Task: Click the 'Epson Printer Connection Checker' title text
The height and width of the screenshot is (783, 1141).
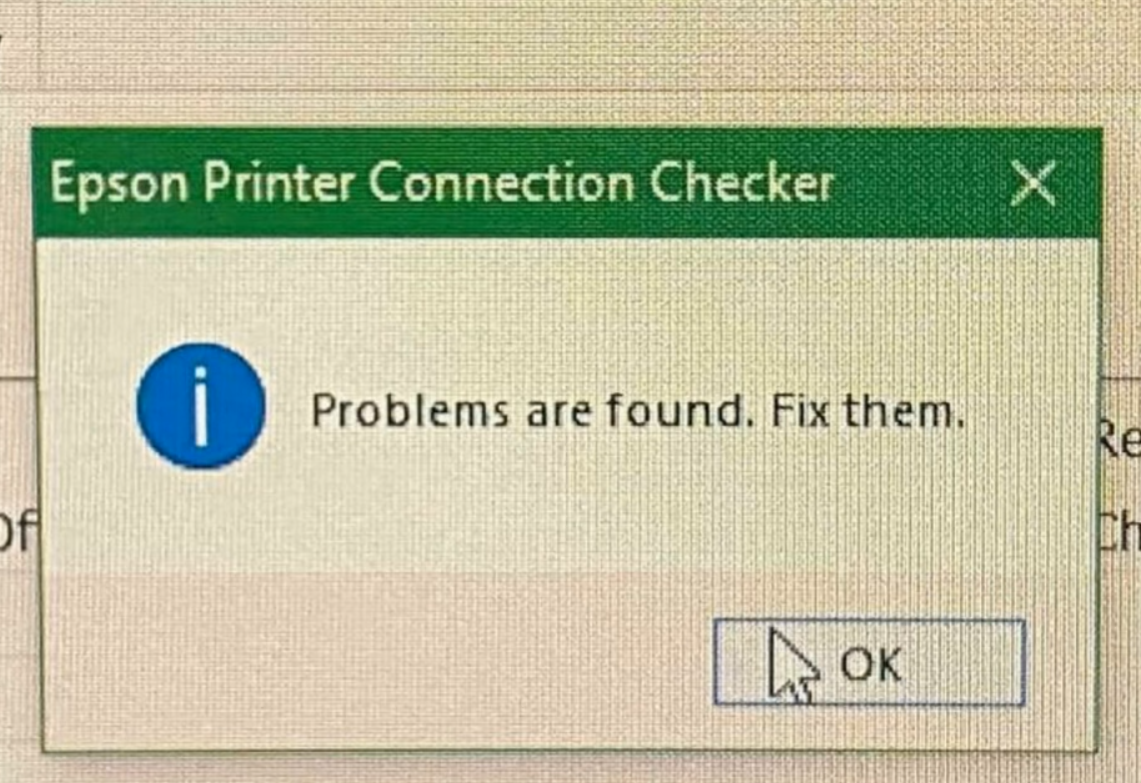Action: tap(442, 182)
